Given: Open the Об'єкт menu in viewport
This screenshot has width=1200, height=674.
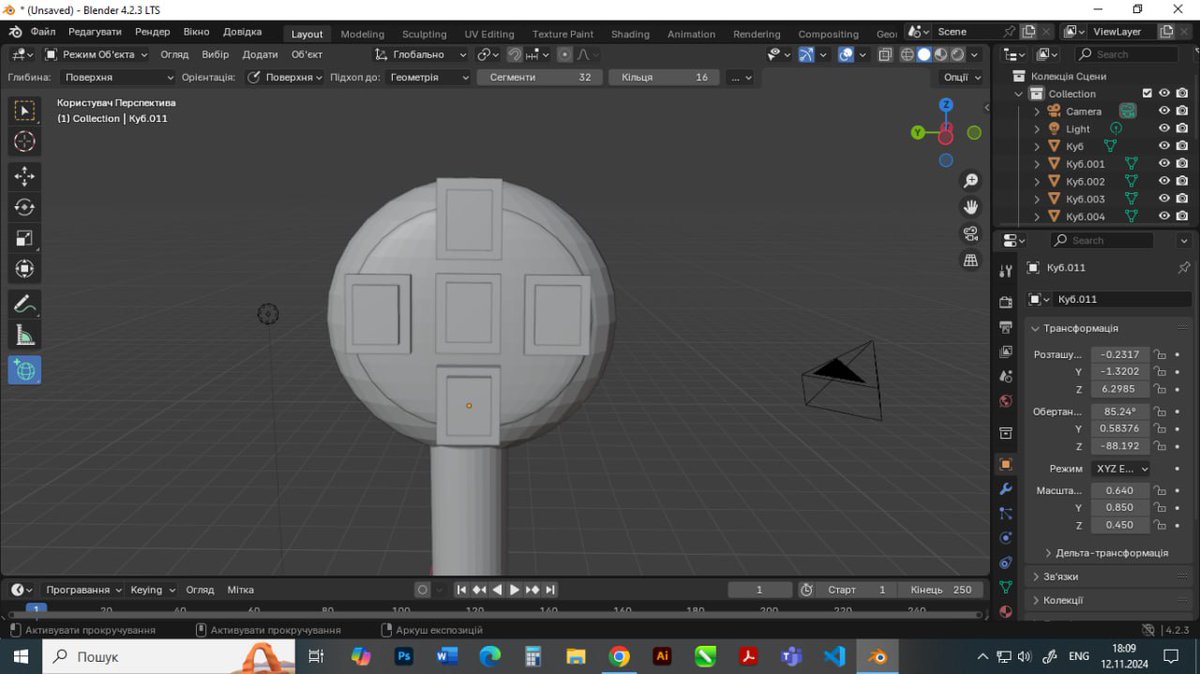Looking at the screenshot, I should [307, 55].
